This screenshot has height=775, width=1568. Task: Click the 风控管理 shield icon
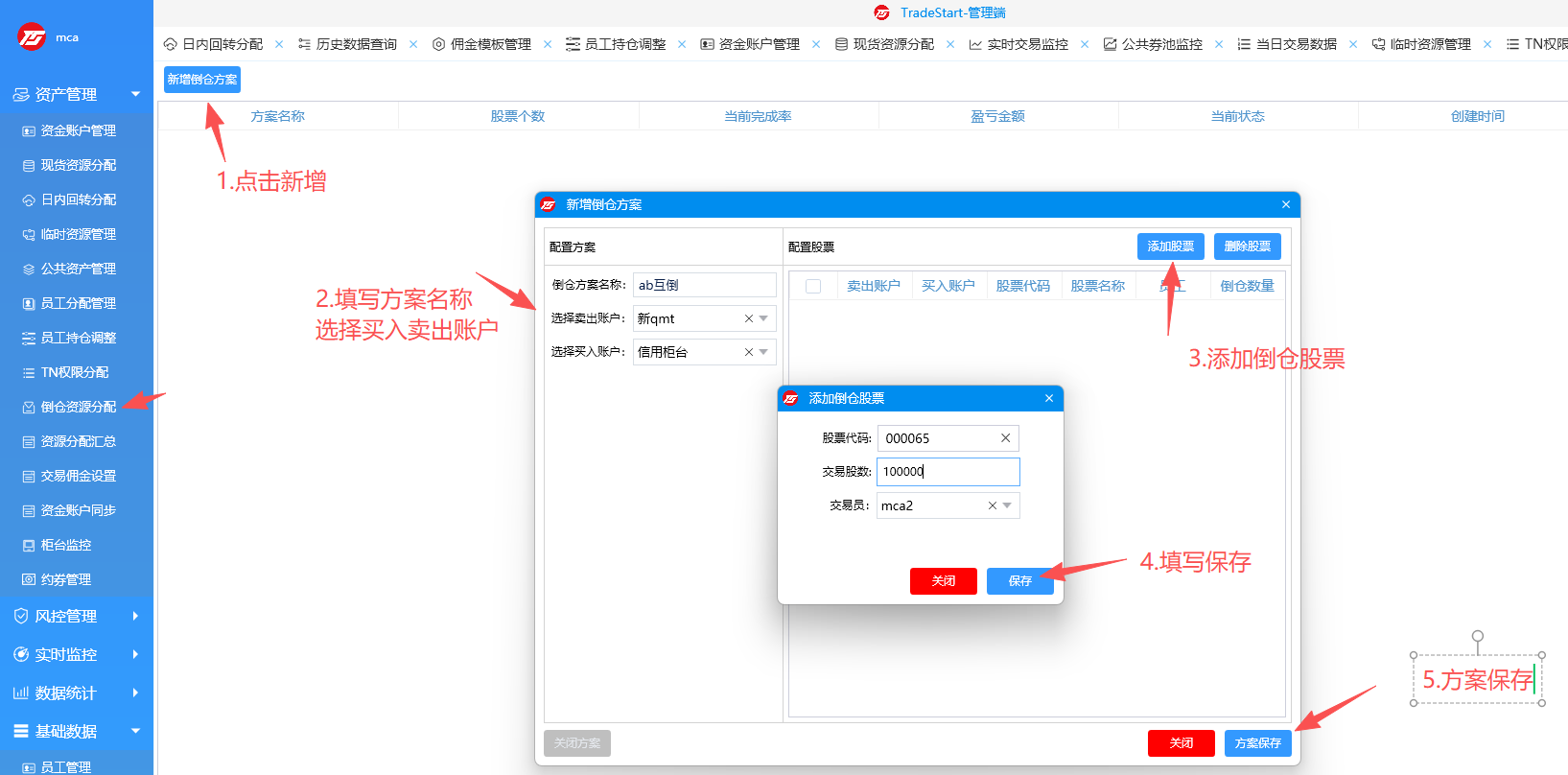21,616
